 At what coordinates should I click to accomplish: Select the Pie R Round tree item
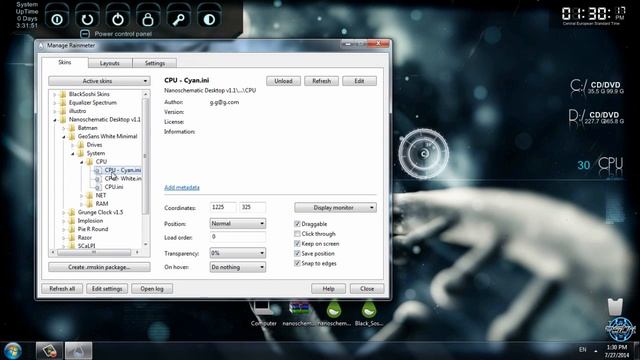93,229
